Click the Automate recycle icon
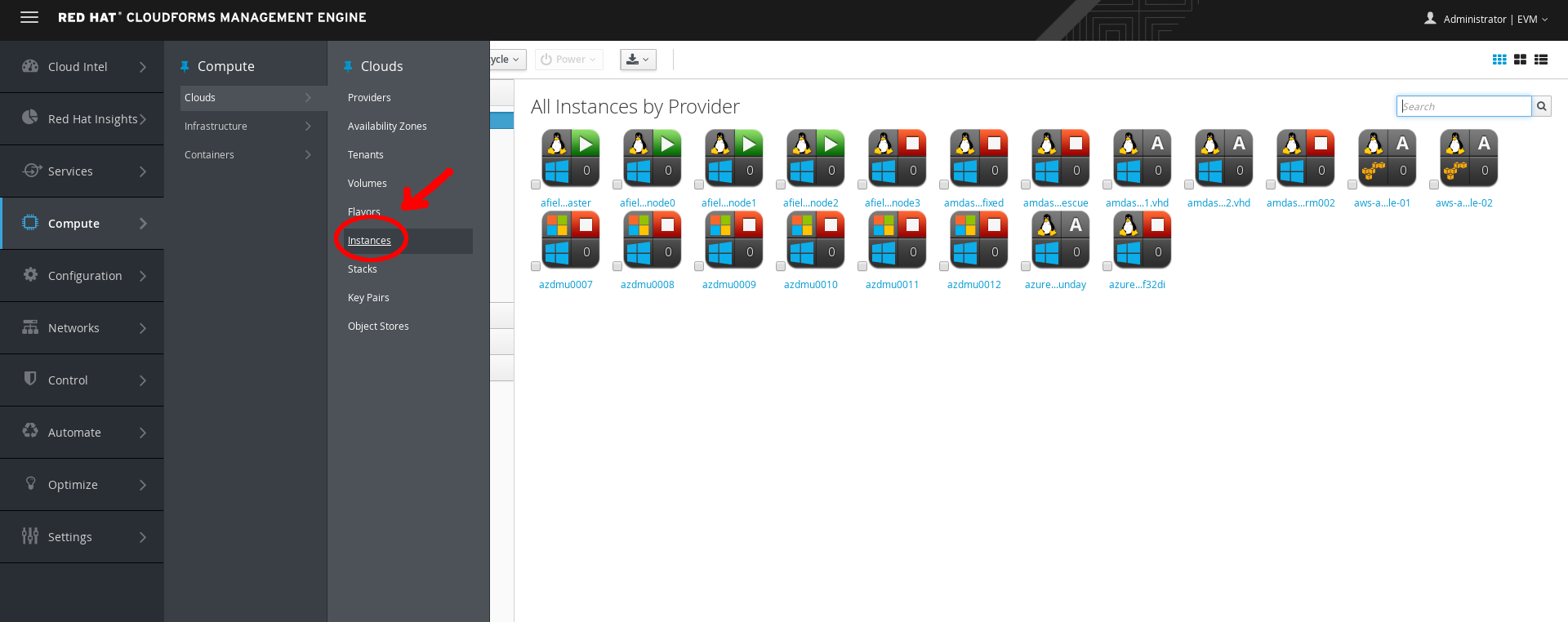 coord(30,431)
